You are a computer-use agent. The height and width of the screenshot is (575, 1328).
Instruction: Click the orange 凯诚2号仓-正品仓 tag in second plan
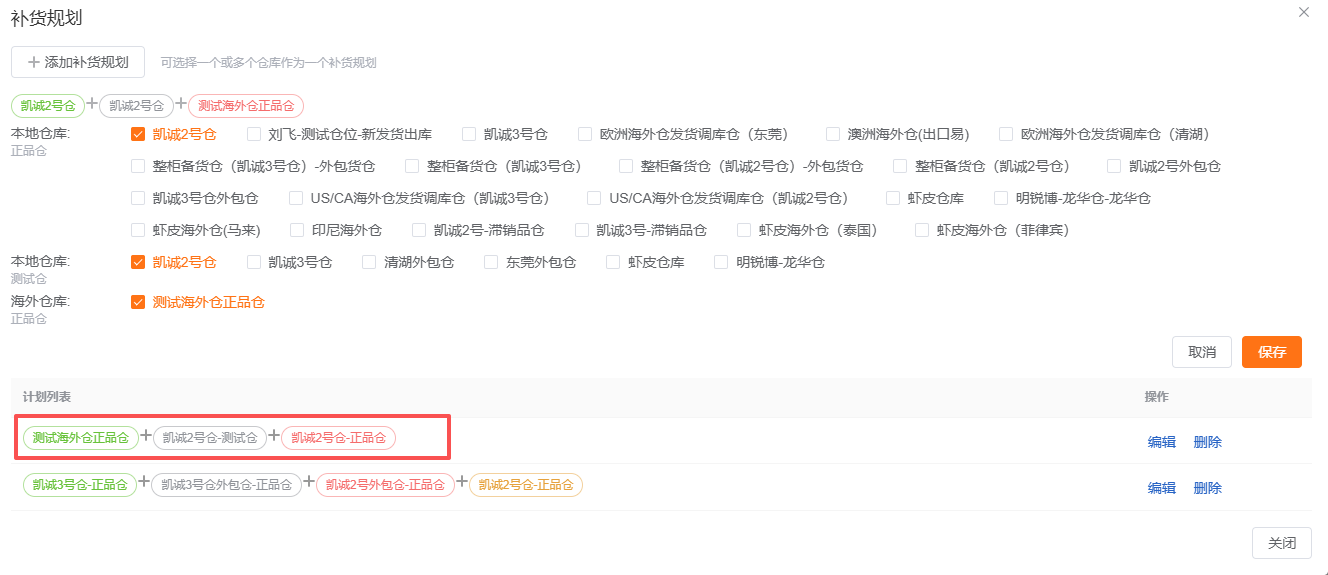[525, 485]
